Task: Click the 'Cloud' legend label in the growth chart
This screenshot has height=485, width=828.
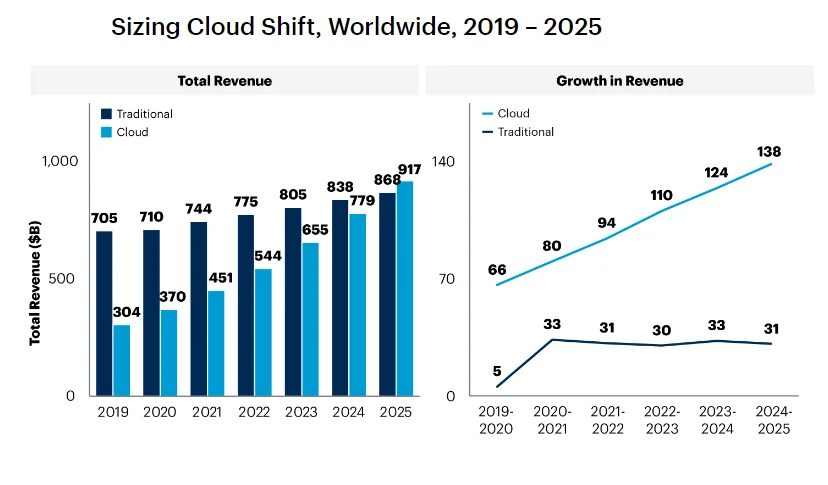Action: coord(513,114)
